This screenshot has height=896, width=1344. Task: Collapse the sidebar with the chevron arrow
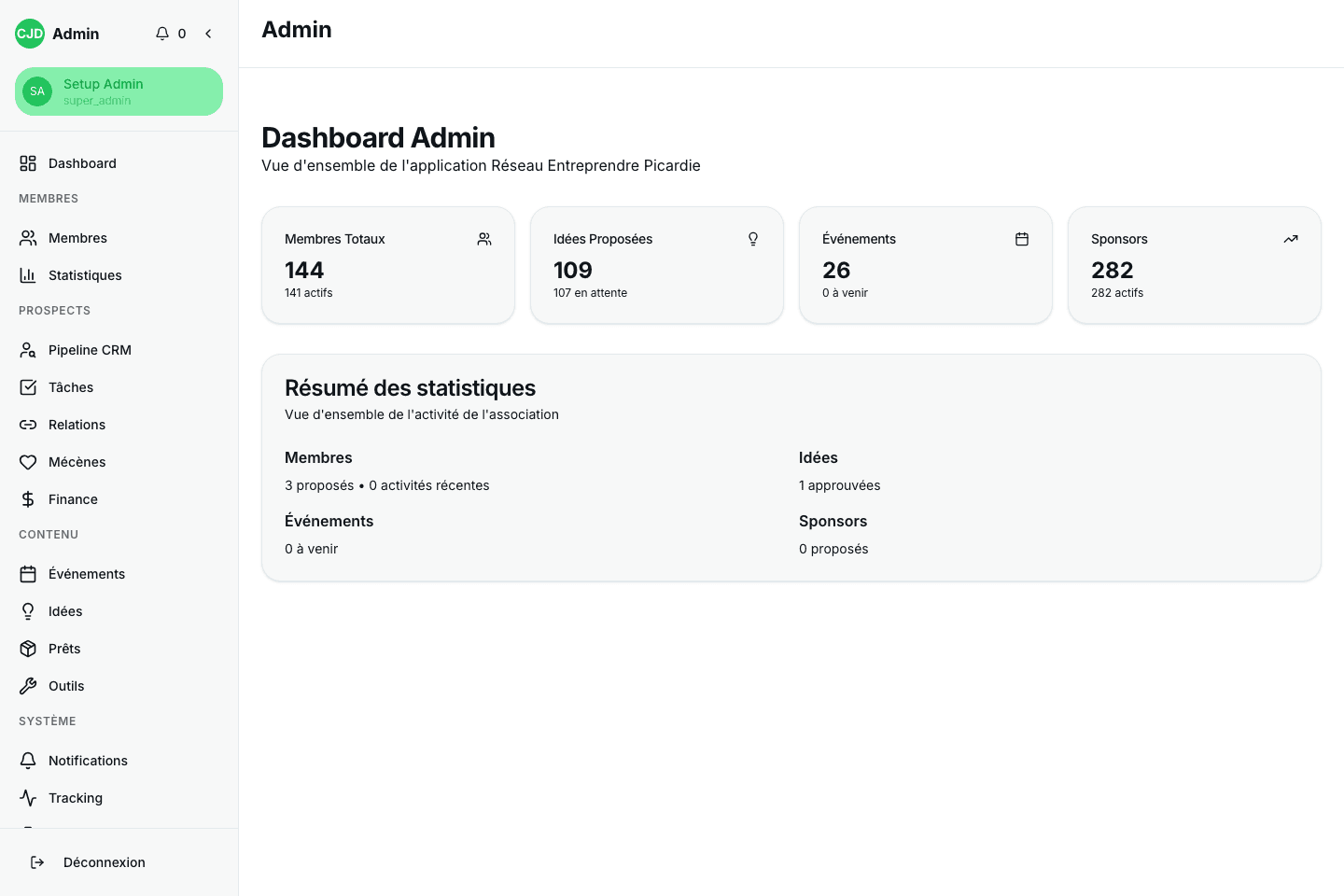click(208, 34)
